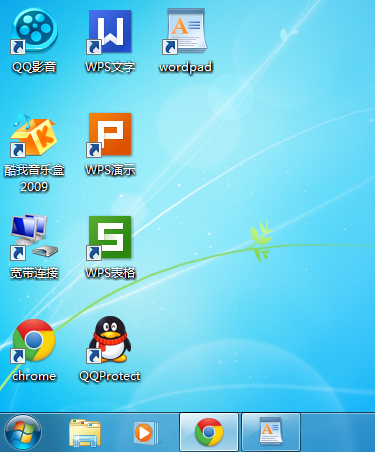The width and height of the screenshot is (375, 452).
Task: Click the QQProtect label text
Action: [110, 376]
